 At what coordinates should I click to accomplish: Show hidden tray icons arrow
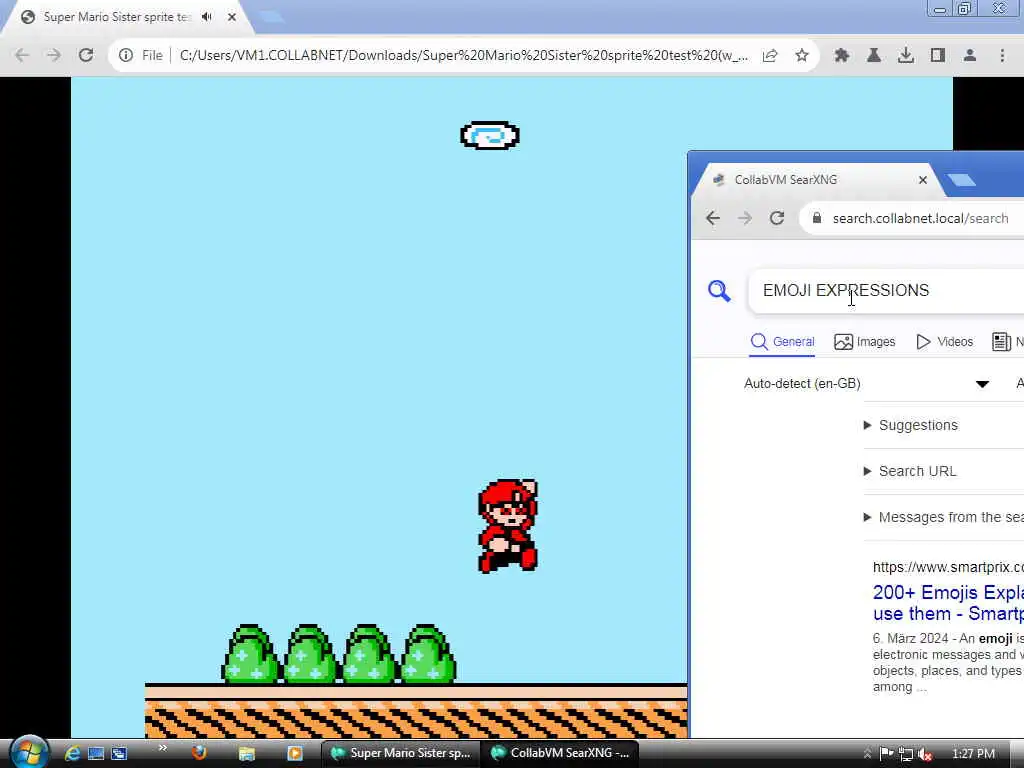pyautogui.click(x=867, y=754)
